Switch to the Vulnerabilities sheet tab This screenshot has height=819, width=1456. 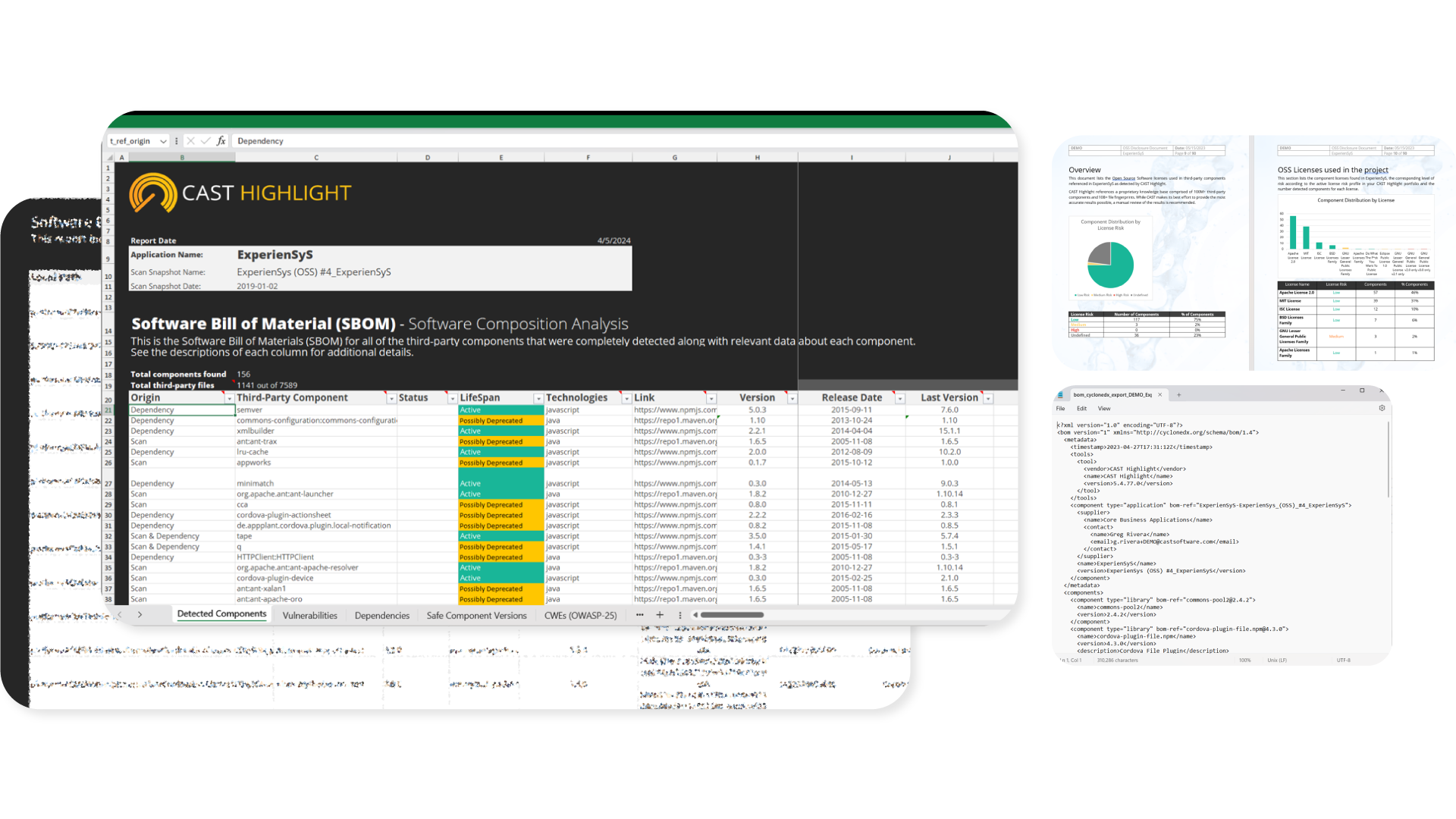(x=309, y=616)
